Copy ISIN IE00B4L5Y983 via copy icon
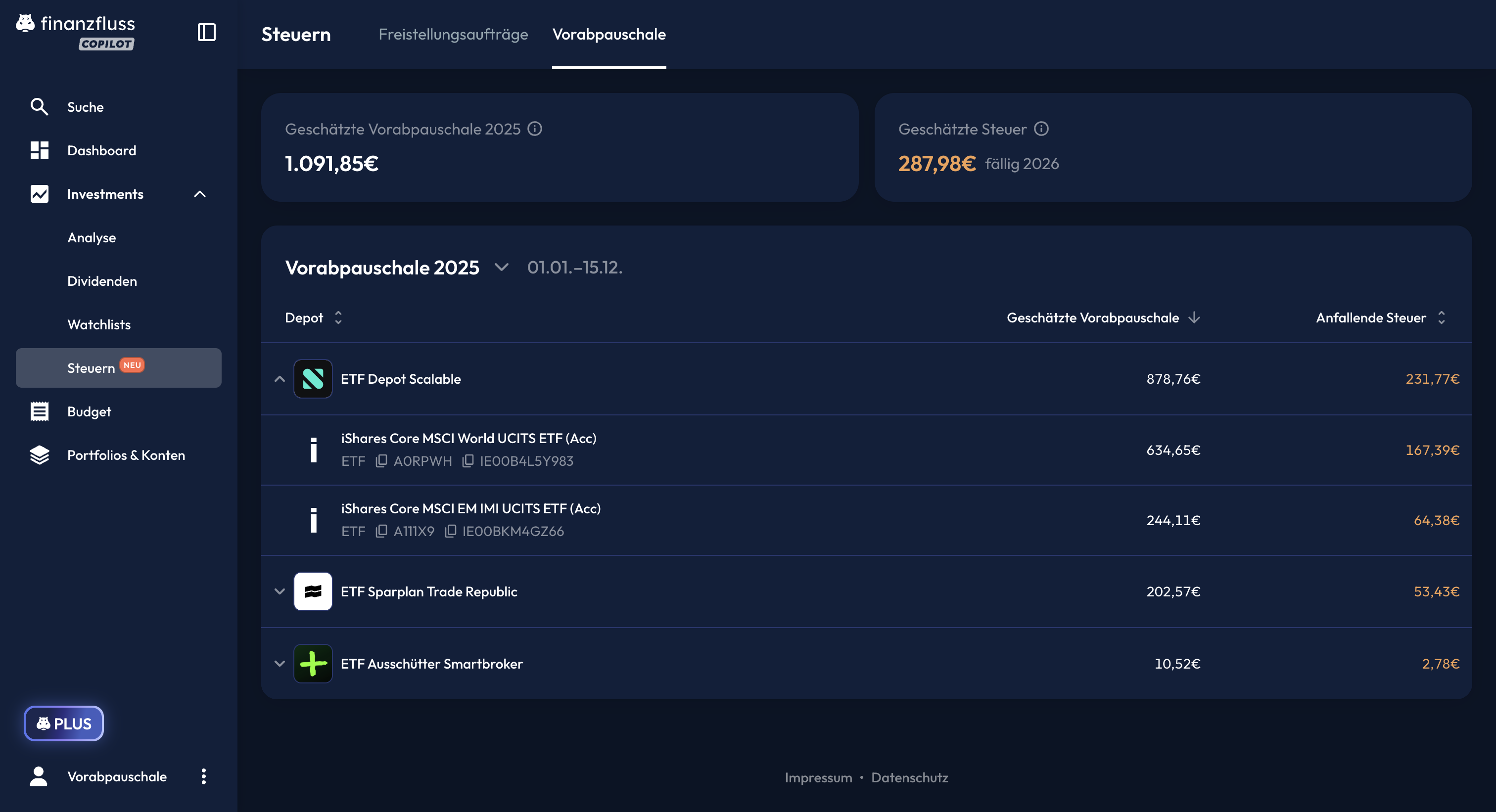This screenshot has width=1496, height=812. coord(467,461)
